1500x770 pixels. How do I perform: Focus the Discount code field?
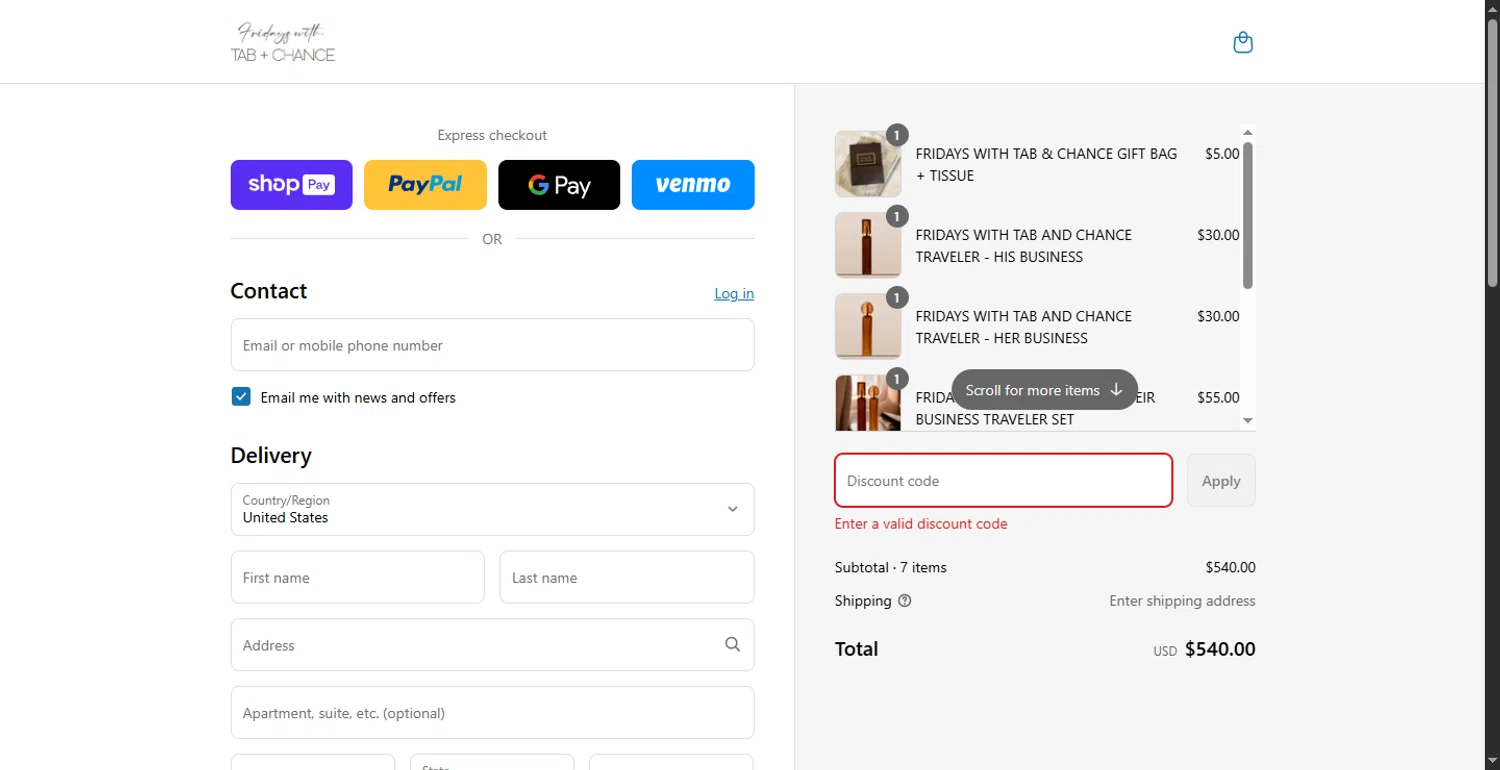[1003, 481]
